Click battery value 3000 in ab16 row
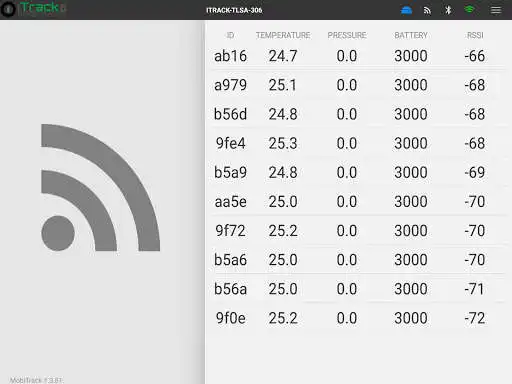Viewport: 512px width, 384px height. 411,56
